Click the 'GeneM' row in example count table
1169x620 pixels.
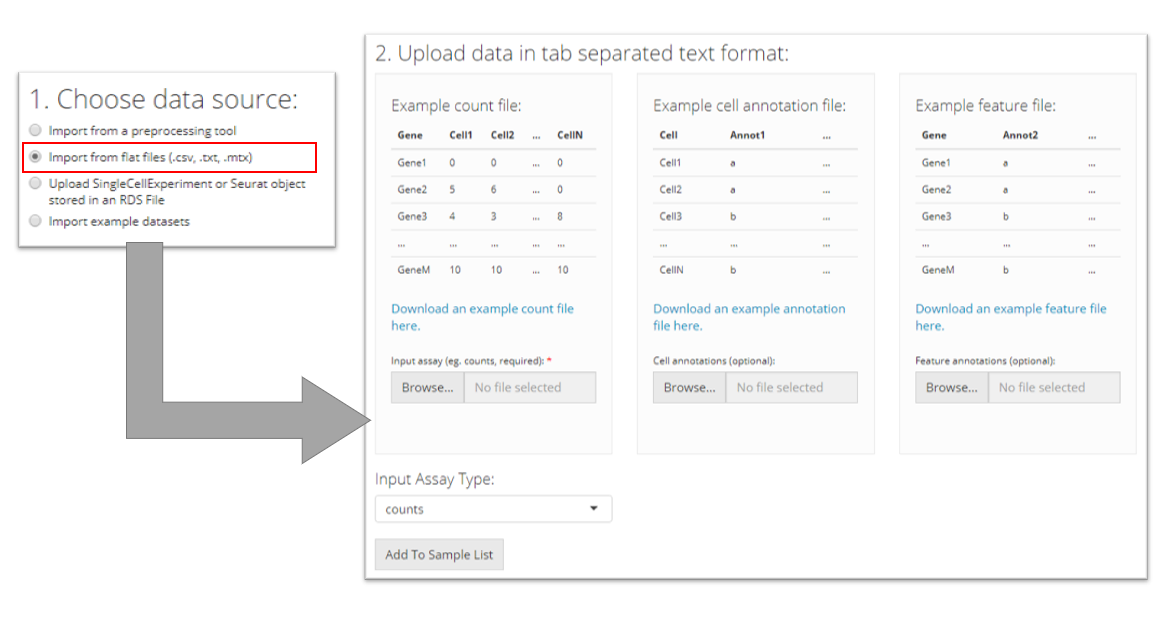tap(414, 270)
